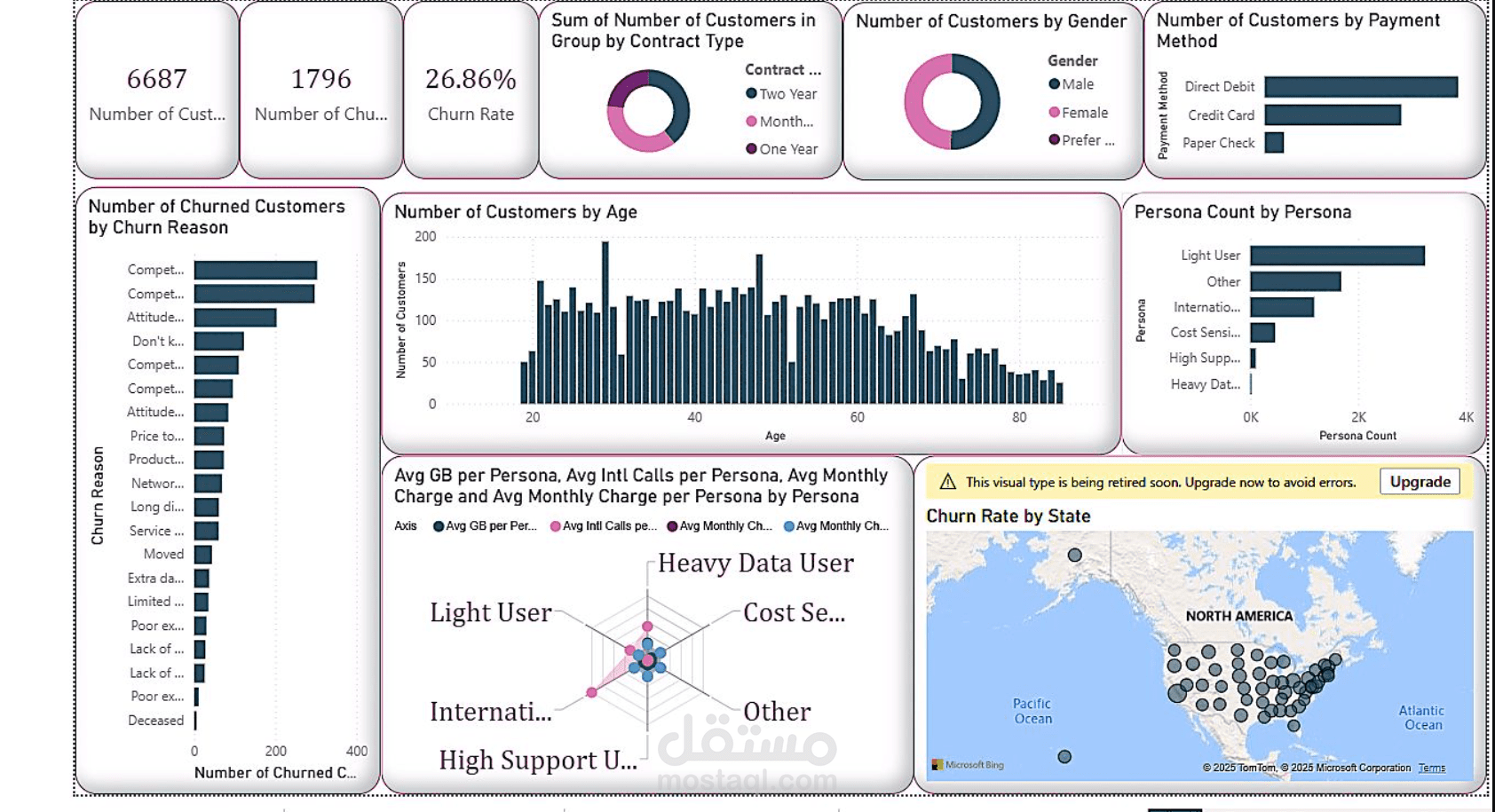The height and width of the screenshot is (812, 1495).
Task: Select the Internatio... persona count bar
Action: click(x=1282, y=307)
